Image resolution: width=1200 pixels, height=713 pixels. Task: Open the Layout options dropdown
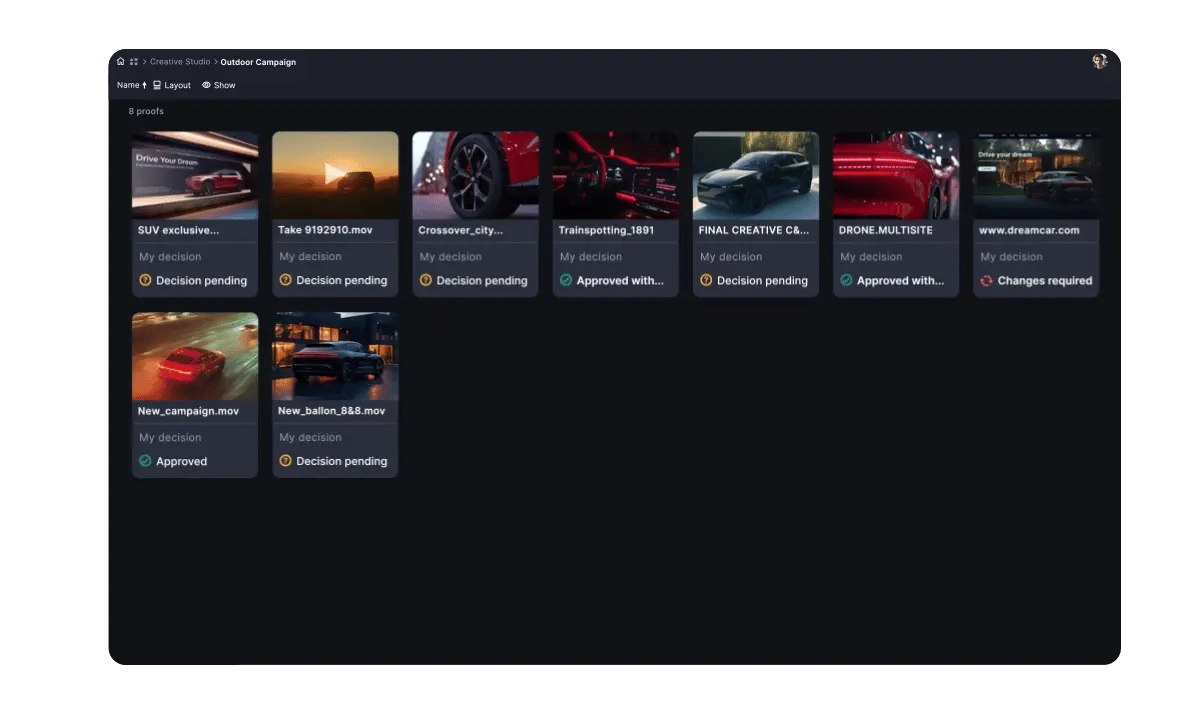172,85
